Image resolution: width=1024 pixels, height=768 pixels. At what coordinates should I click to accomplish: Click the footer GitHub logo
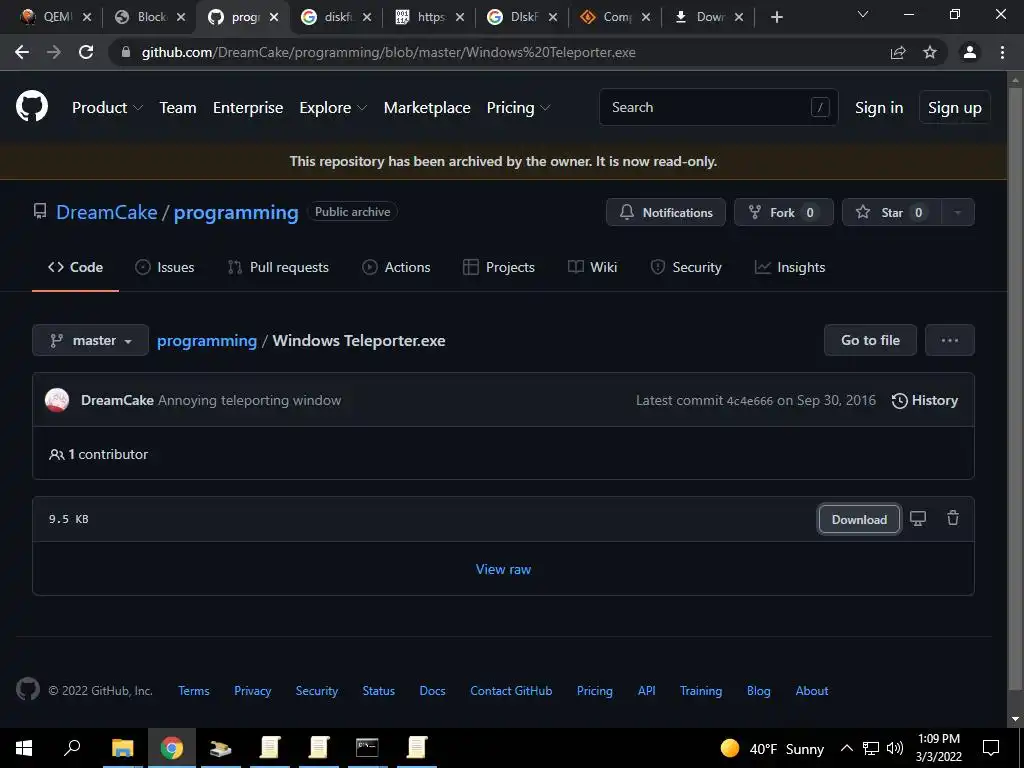point(27,689)
